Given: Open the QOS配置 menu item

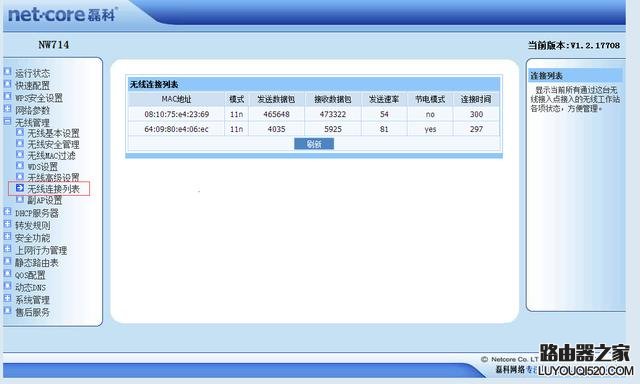Looking at the screenshot, I should pos(30,275).
